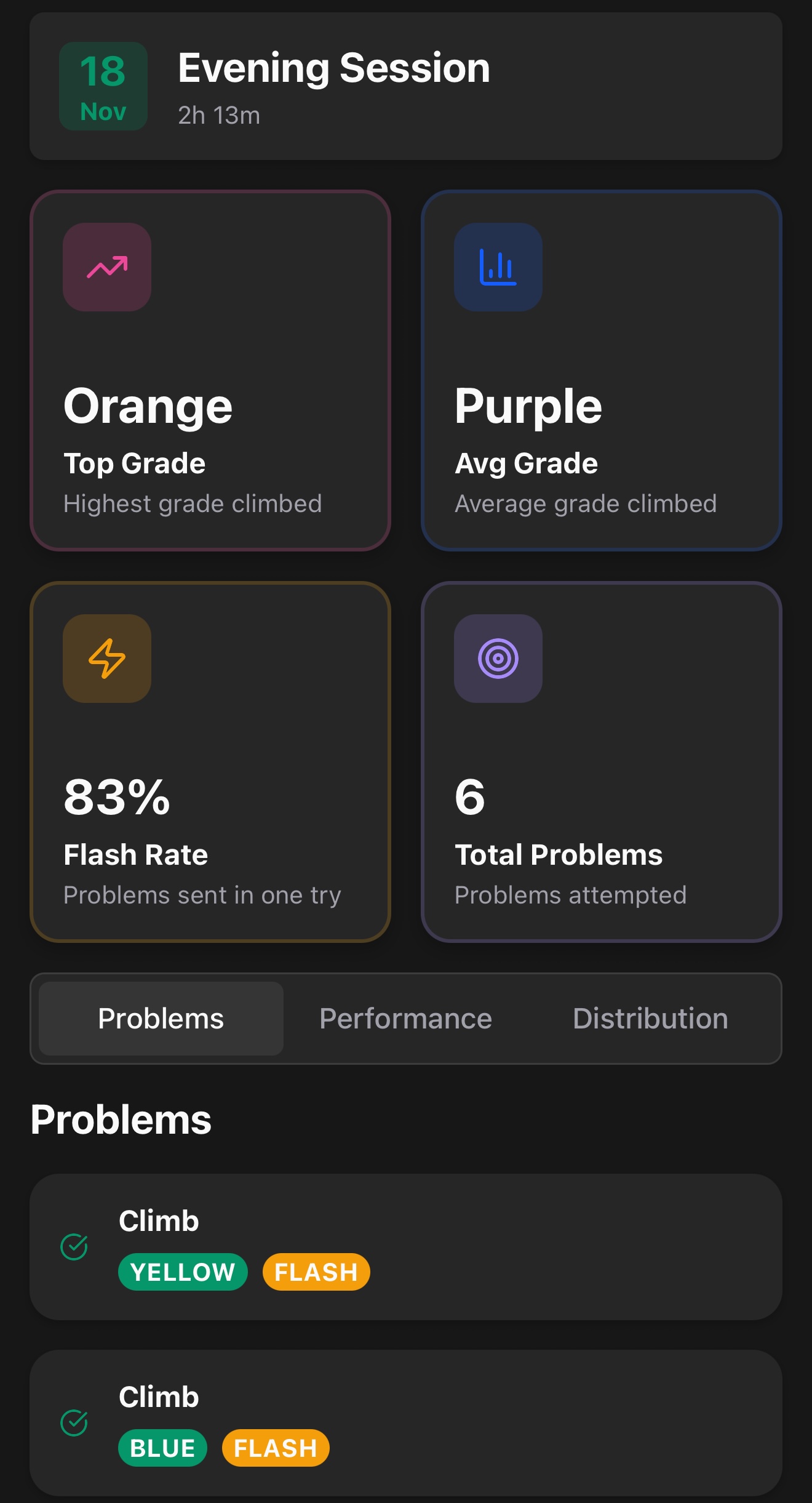Viewport: 812px width, 1503px height.
Task: Open the Evening Session title
Action: pyautogui.click(x=334, y=68)
